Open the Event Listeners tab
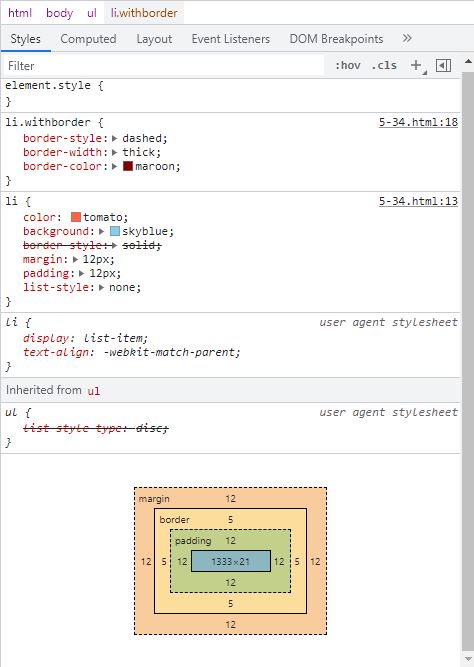This screenshot has width=474, height=667. [231, 39]
